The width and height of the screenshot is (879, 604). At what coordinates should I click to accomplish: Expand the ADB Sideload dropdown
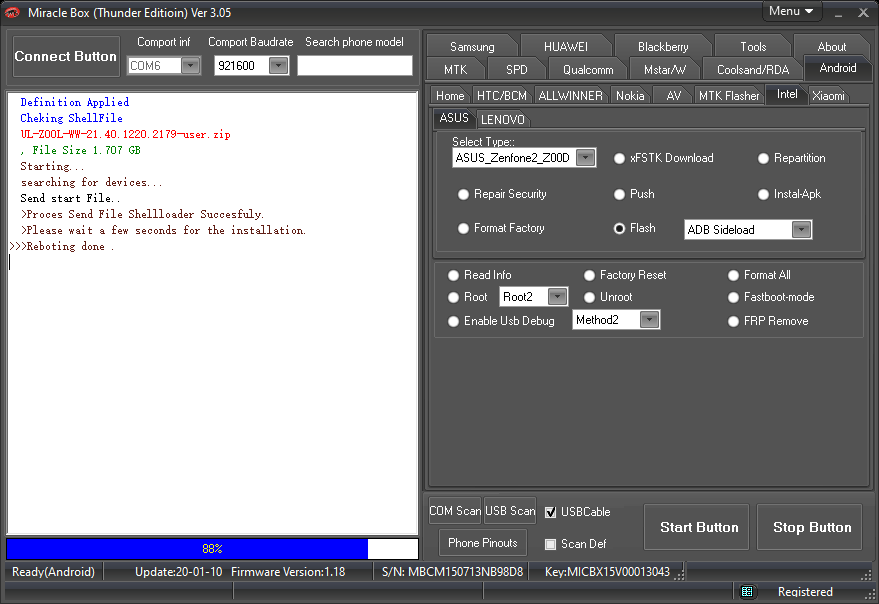801,229
